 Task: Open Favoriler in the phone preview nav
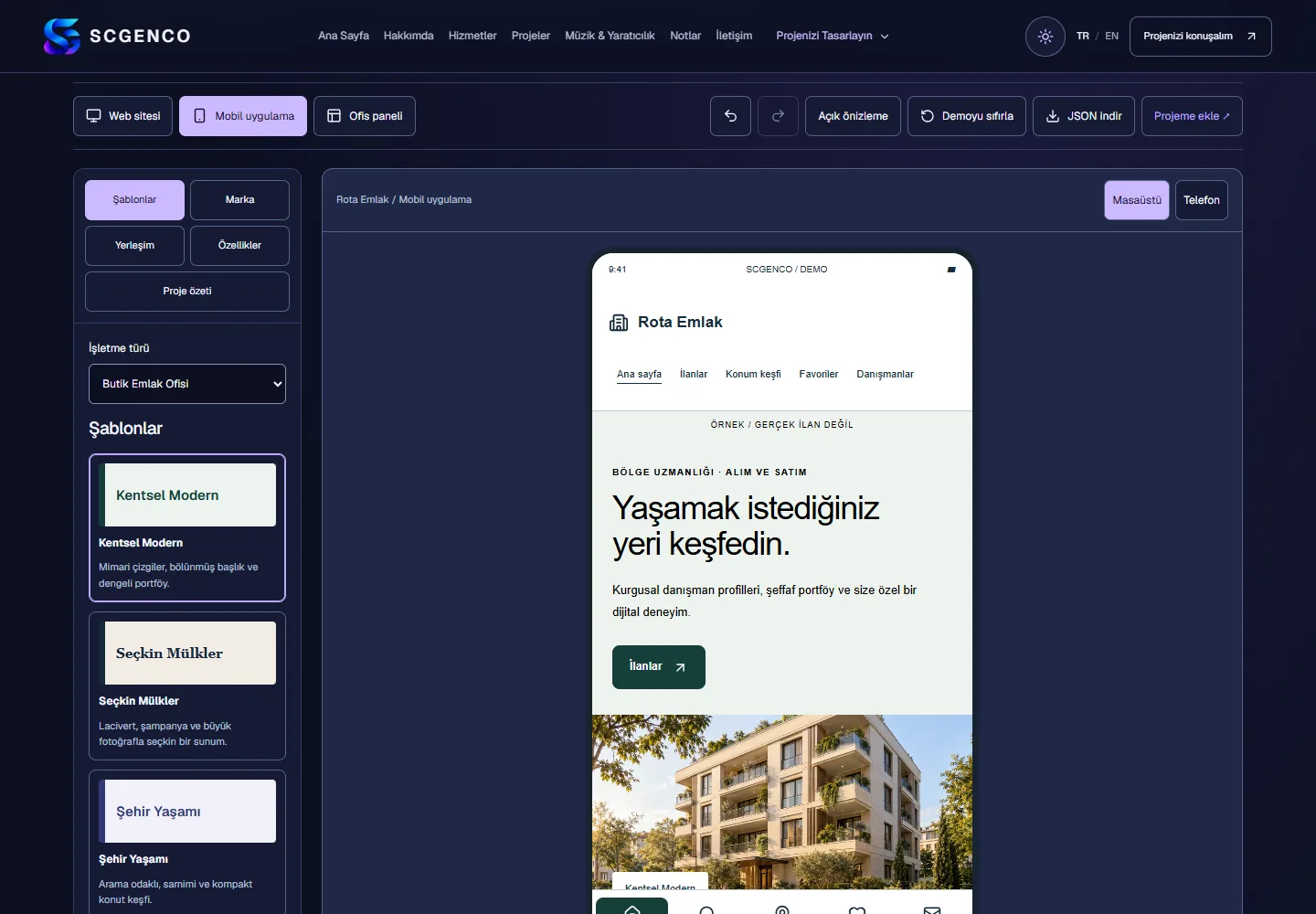click(x=819, y=375)
